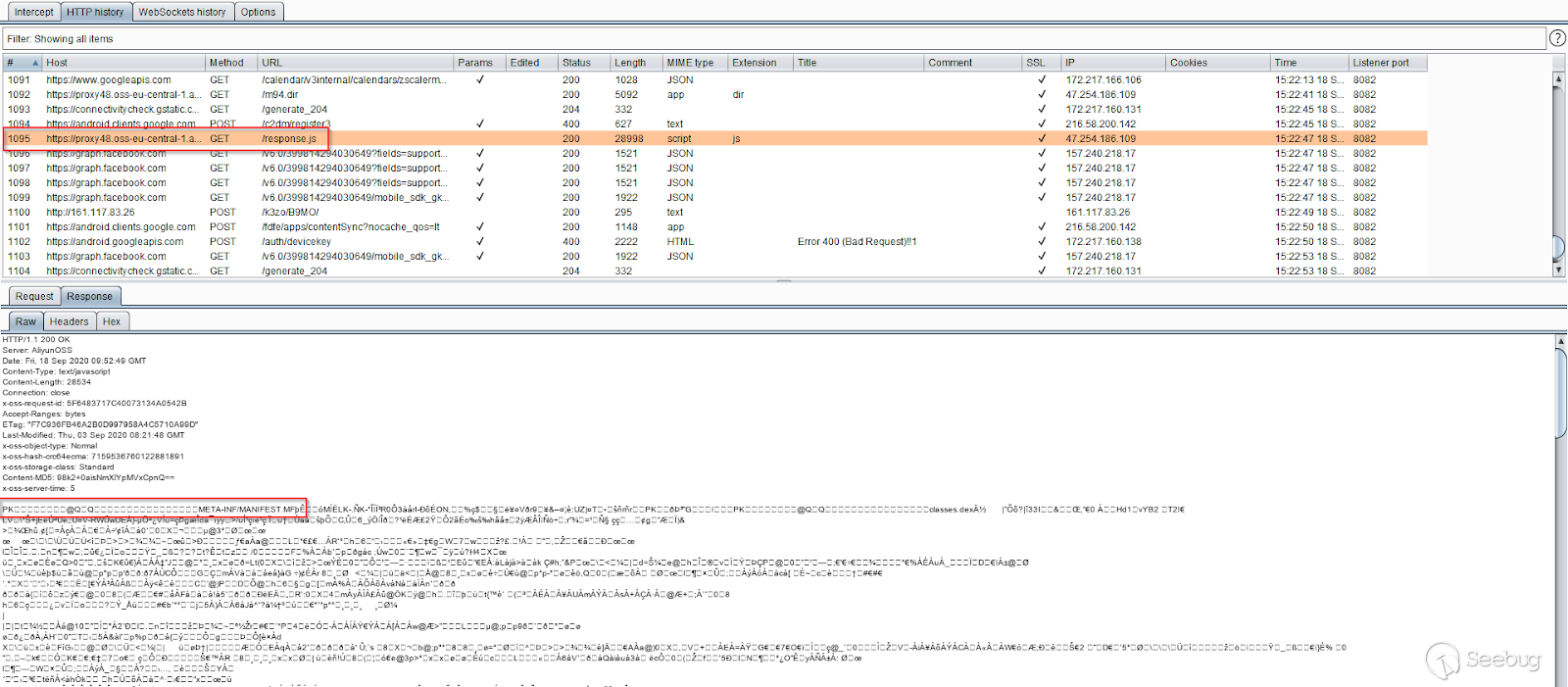Click the response pane scroll up arrow

click(x=1560, y=341)
